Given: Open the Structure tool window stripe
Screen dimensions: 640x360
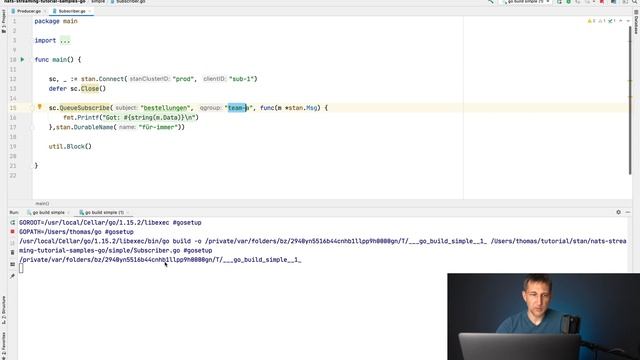Looking at the screenshot, I should click(x=4, y=310).
